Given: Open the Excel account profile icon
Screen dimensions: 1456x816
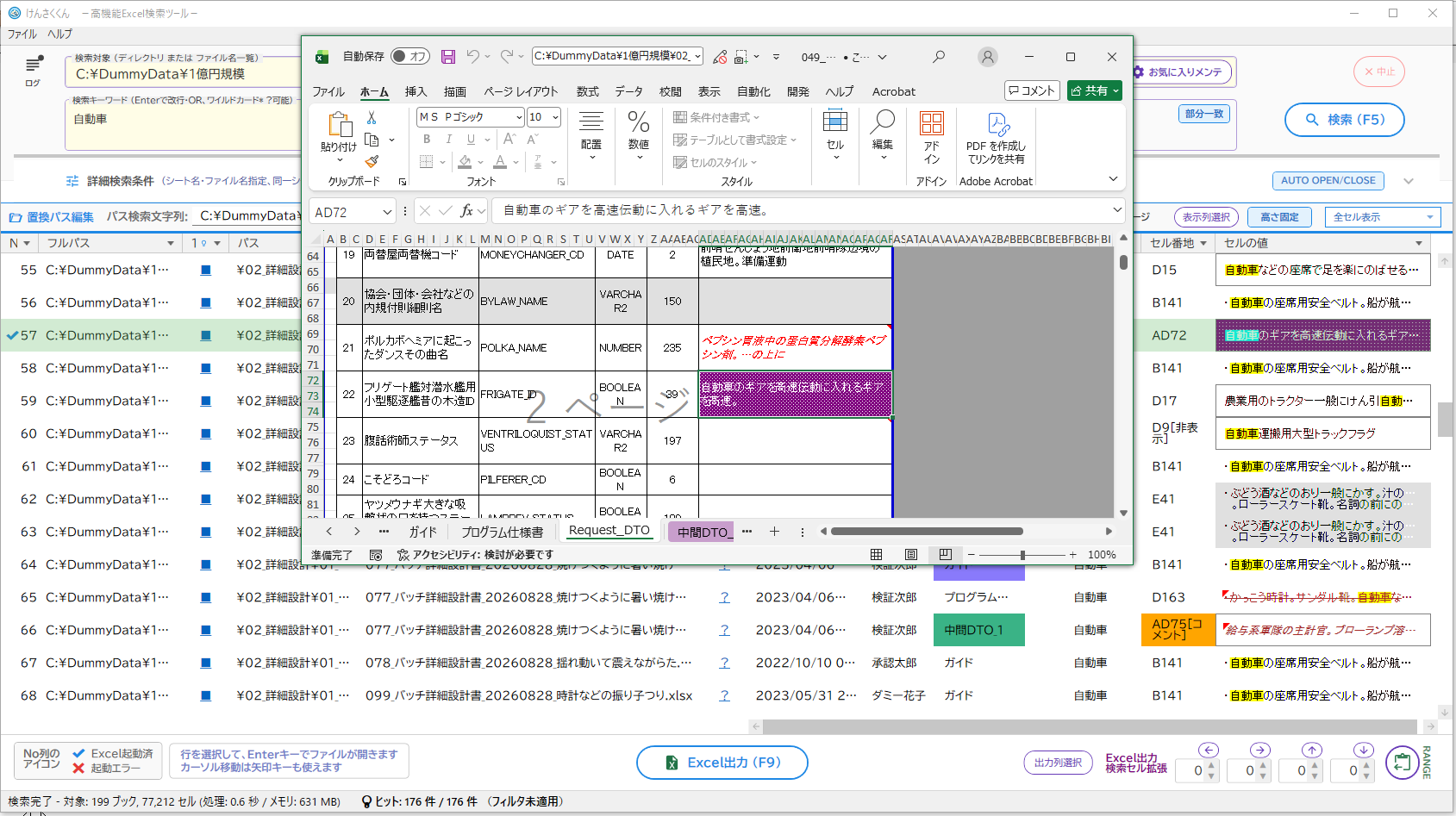Looking at the screenshot, I should (x=988, y=57).
